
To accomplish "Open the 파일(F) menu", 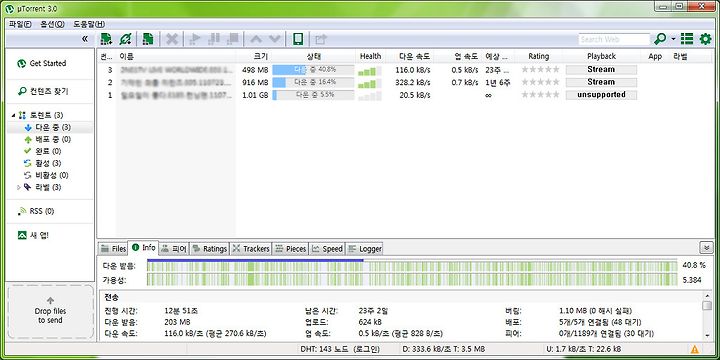I will 20,24.
